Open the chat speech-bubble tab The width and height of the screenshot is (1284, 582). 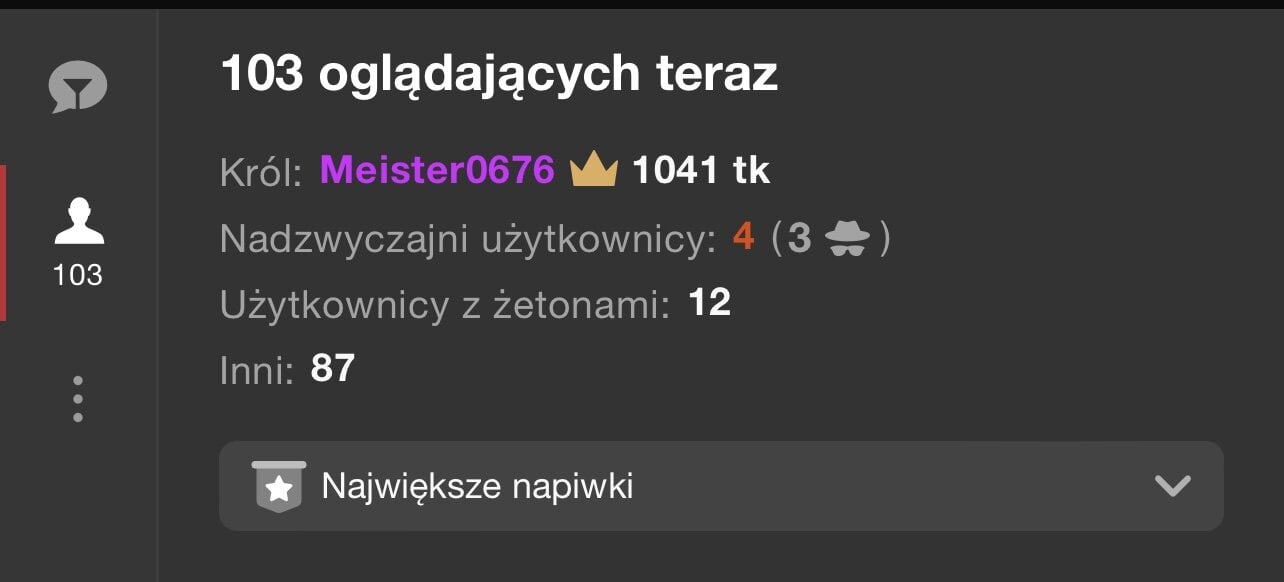[x=78, y=87]
